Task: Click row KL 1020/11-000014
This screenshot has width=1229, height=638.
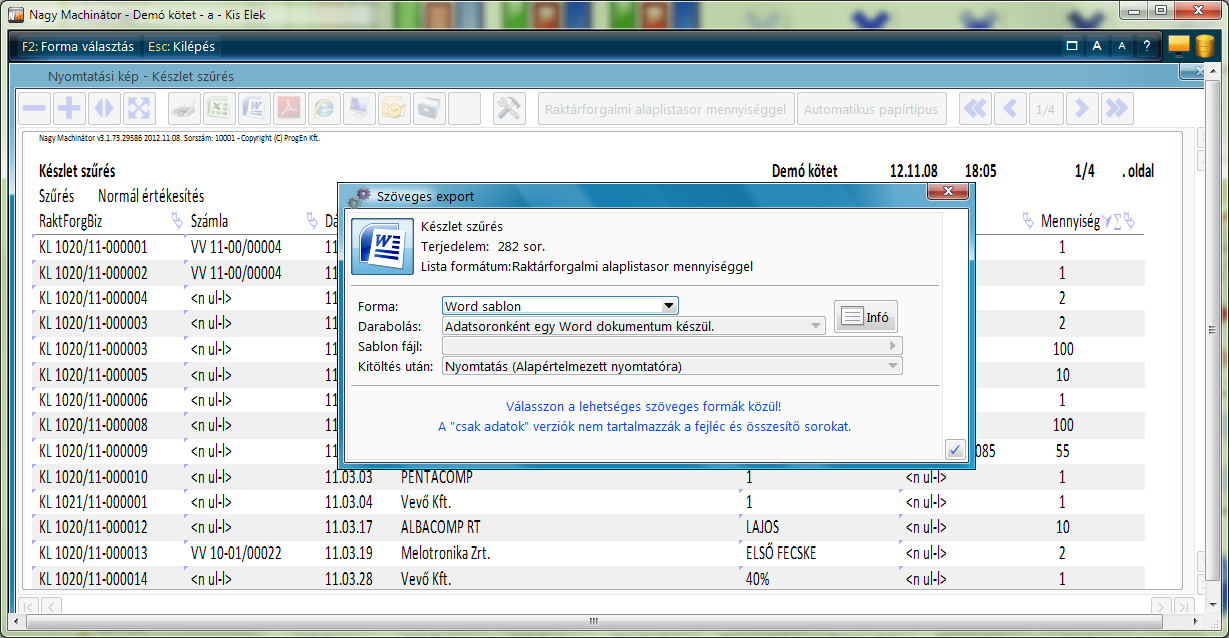Action: tap(590, 578)
